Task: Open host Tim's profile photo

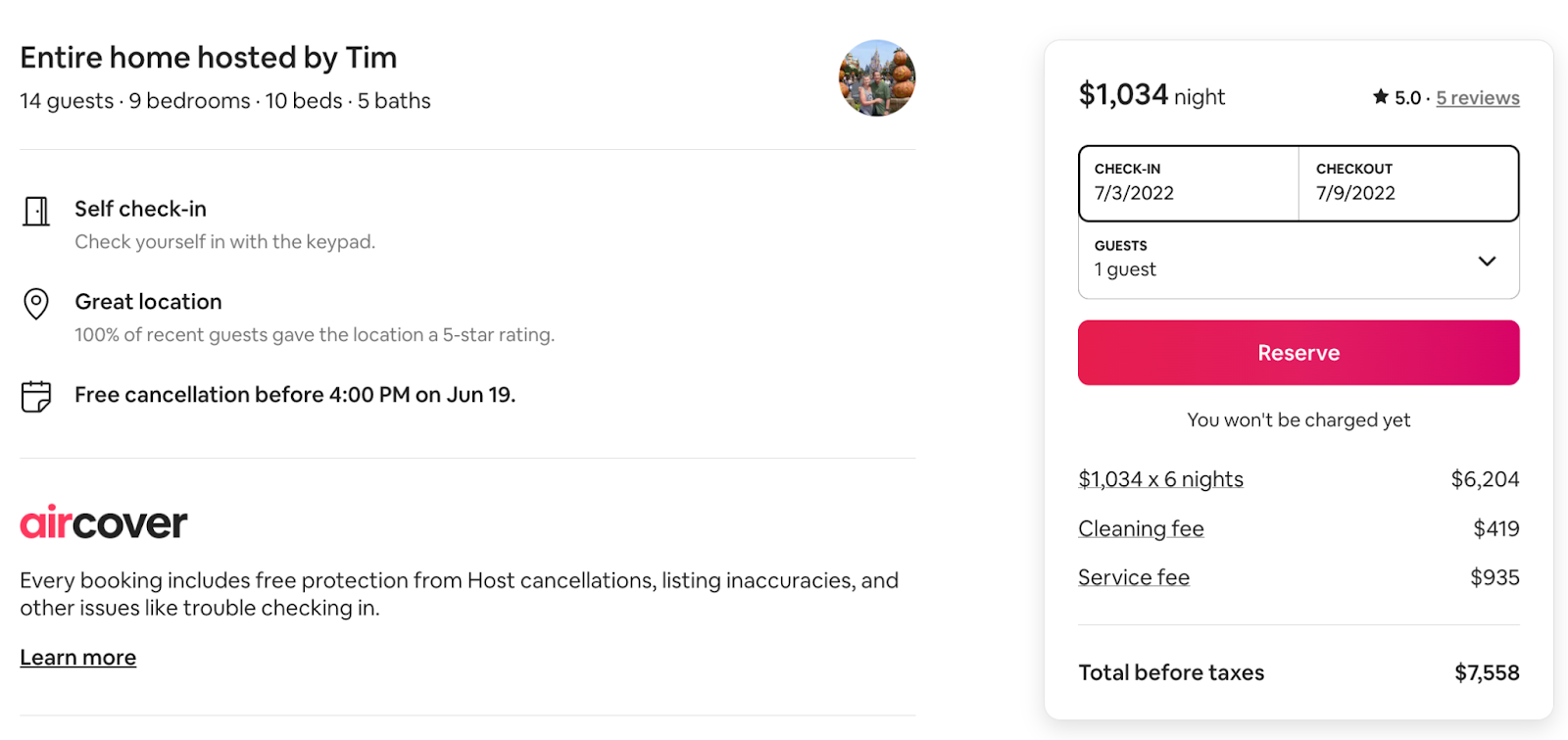Action: point(877,78)
